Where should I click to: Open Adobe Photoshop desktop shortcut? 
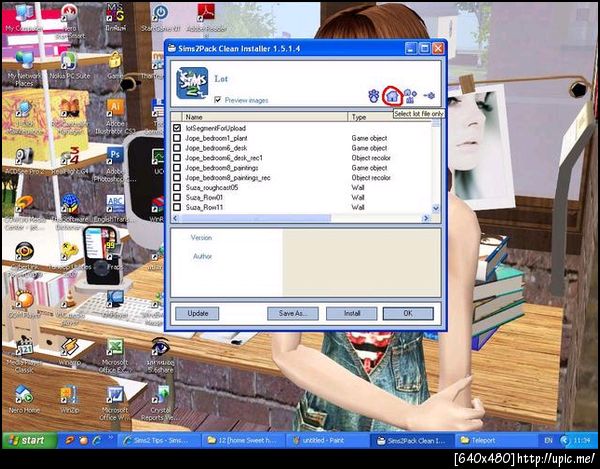pyautogui.click(x=115, y=164)
